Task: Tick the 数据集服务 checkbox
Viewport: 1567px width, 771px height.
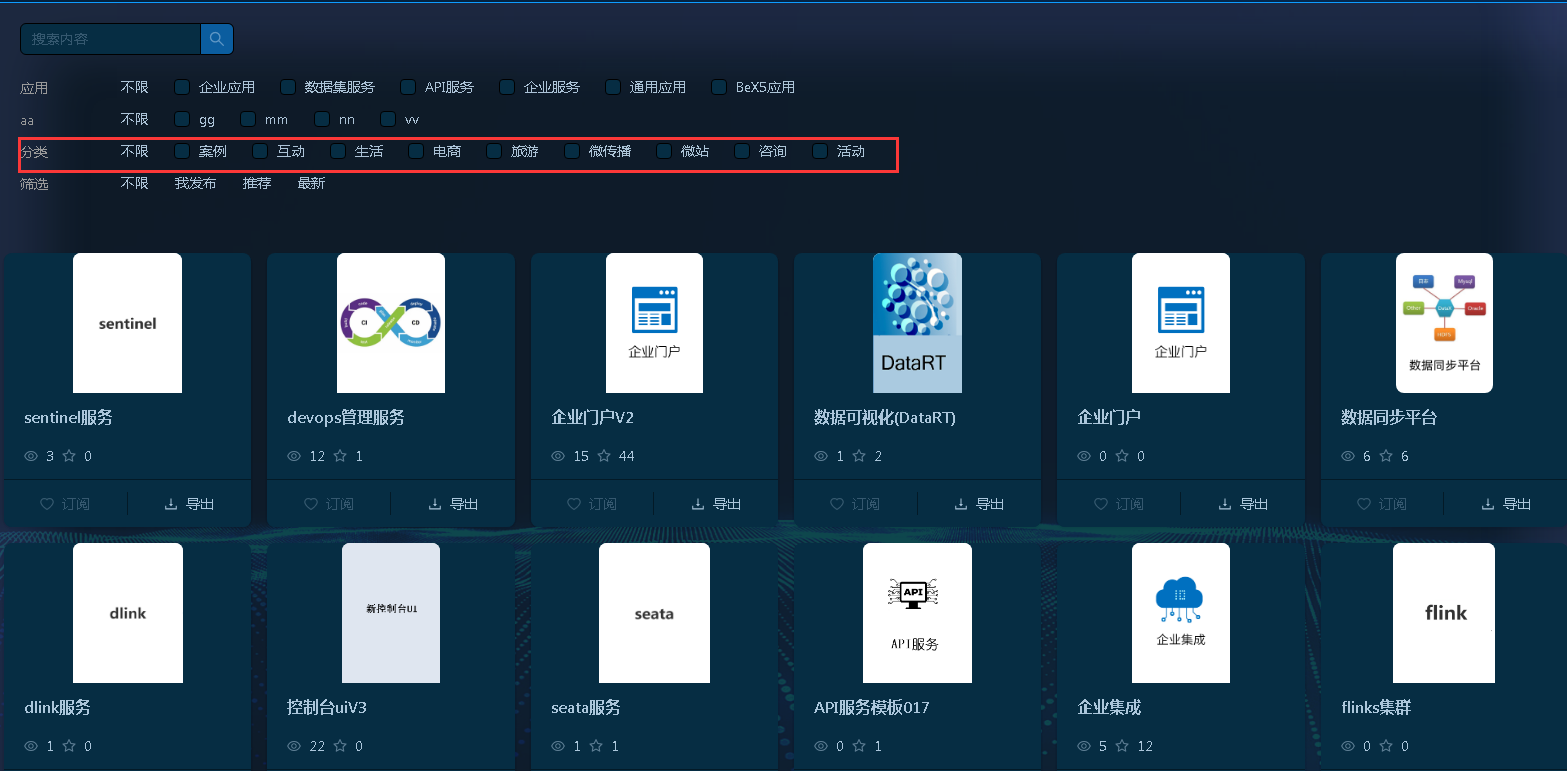Action: pos(288,87)
